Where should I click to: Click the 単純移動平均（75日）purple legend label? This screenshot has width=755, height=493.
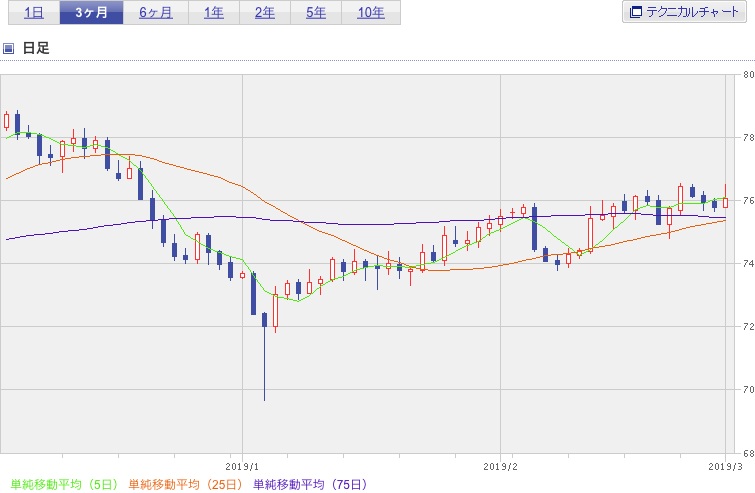pyautogui.click(x=310, y=484)
